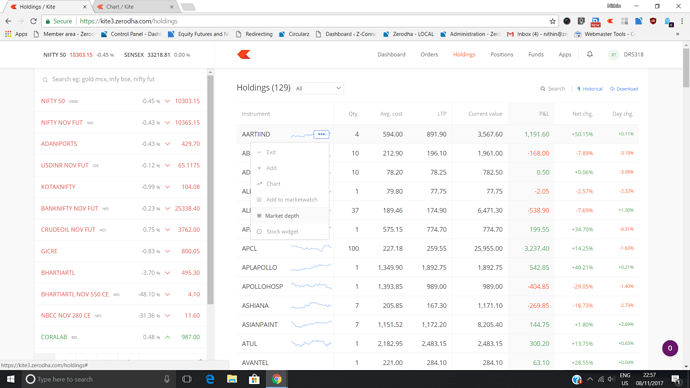
Task: Expand the KOTAKNIFTY watchlist chevron
Action: pyautogui.click(x=167, y=187)
